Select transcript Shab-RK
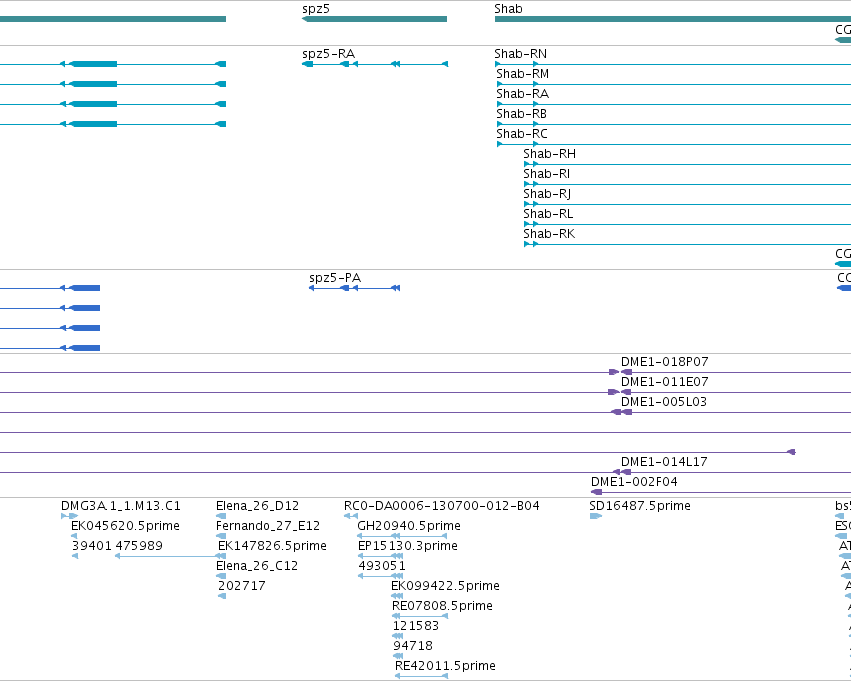Viewport: 851px width, 681px height. click(549, 234)
